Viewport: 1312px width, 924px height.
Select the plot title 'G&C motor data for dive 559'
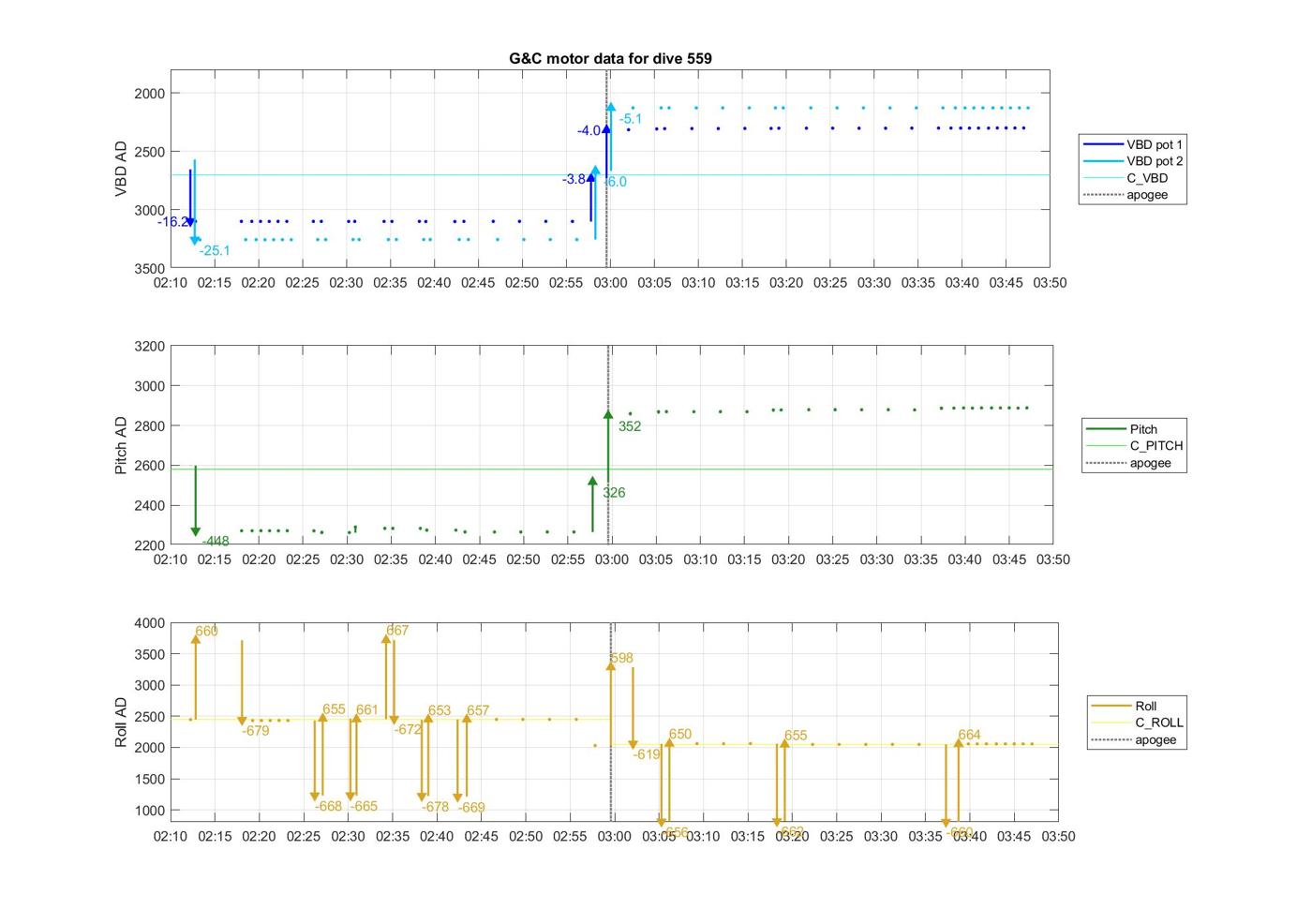pyautogui.click(x=610, y=58)
